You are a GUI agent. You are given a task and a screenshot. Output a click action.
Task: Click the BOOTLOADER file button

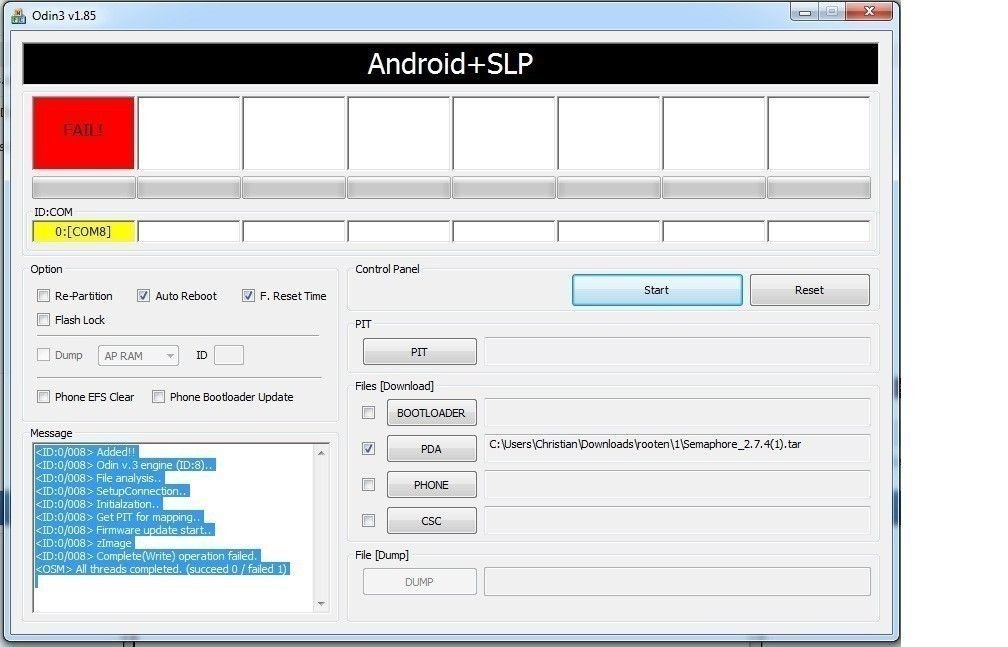click(x=431, y=413)
